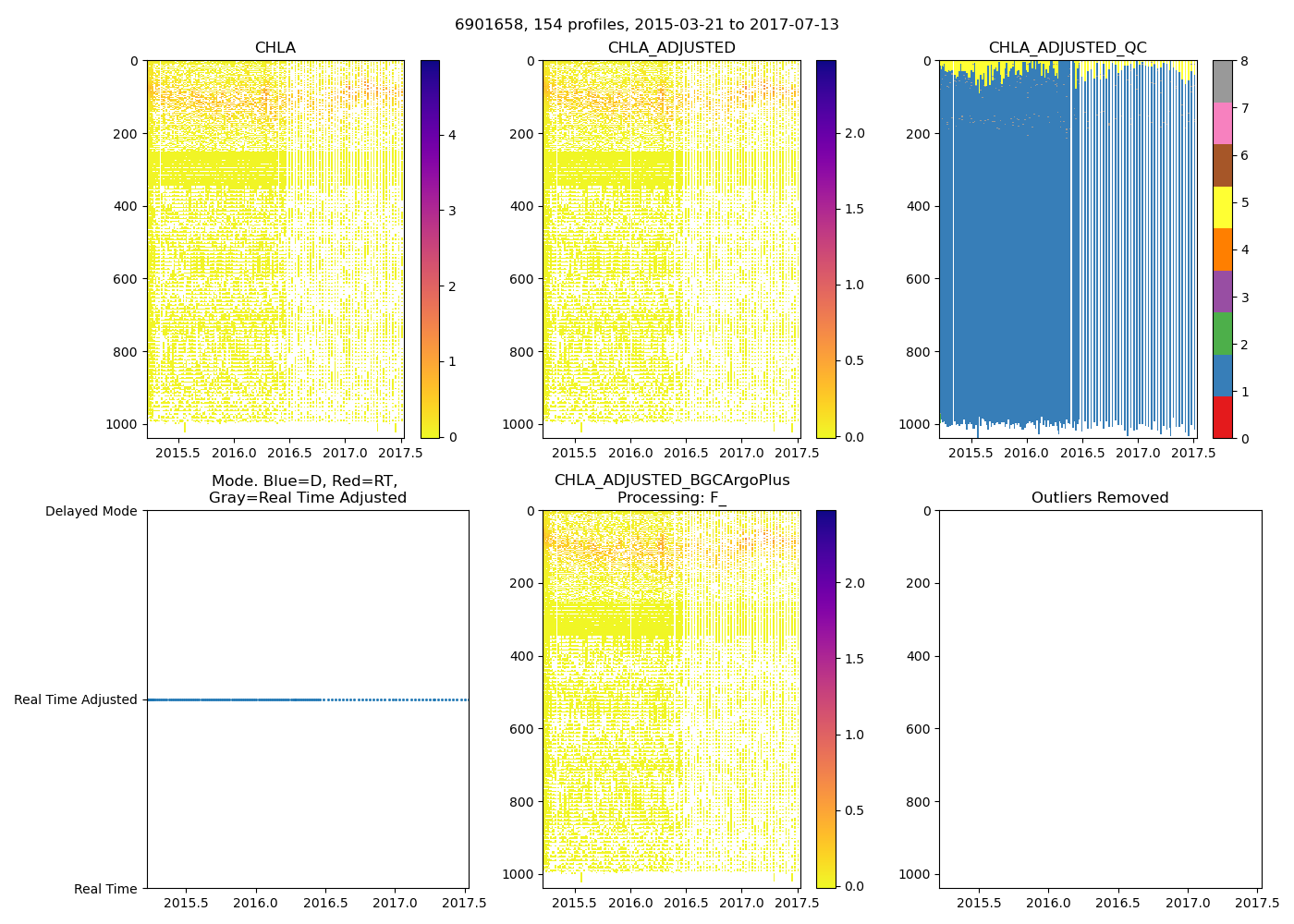Select the pink QC colorbar segment
This screenshot has height=924, width=1294.
point(1222,123)
